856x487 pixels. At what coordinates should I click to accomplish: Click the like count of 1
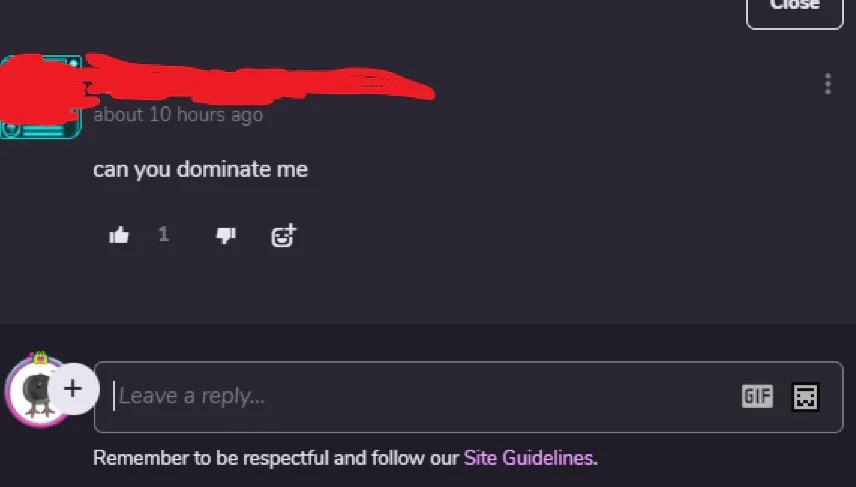point(164,235)
